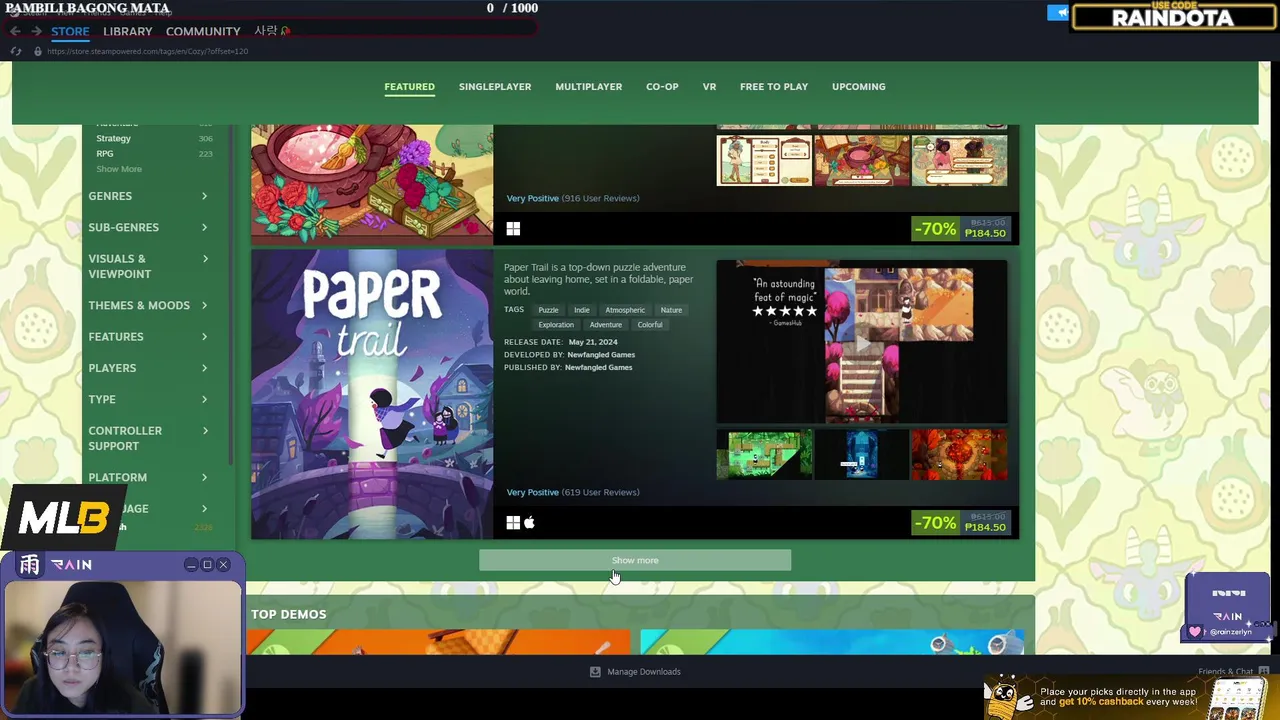Open the Friends & Chat icon
The height and width of the screenshot is (720, 1280).
(1264, 672)
